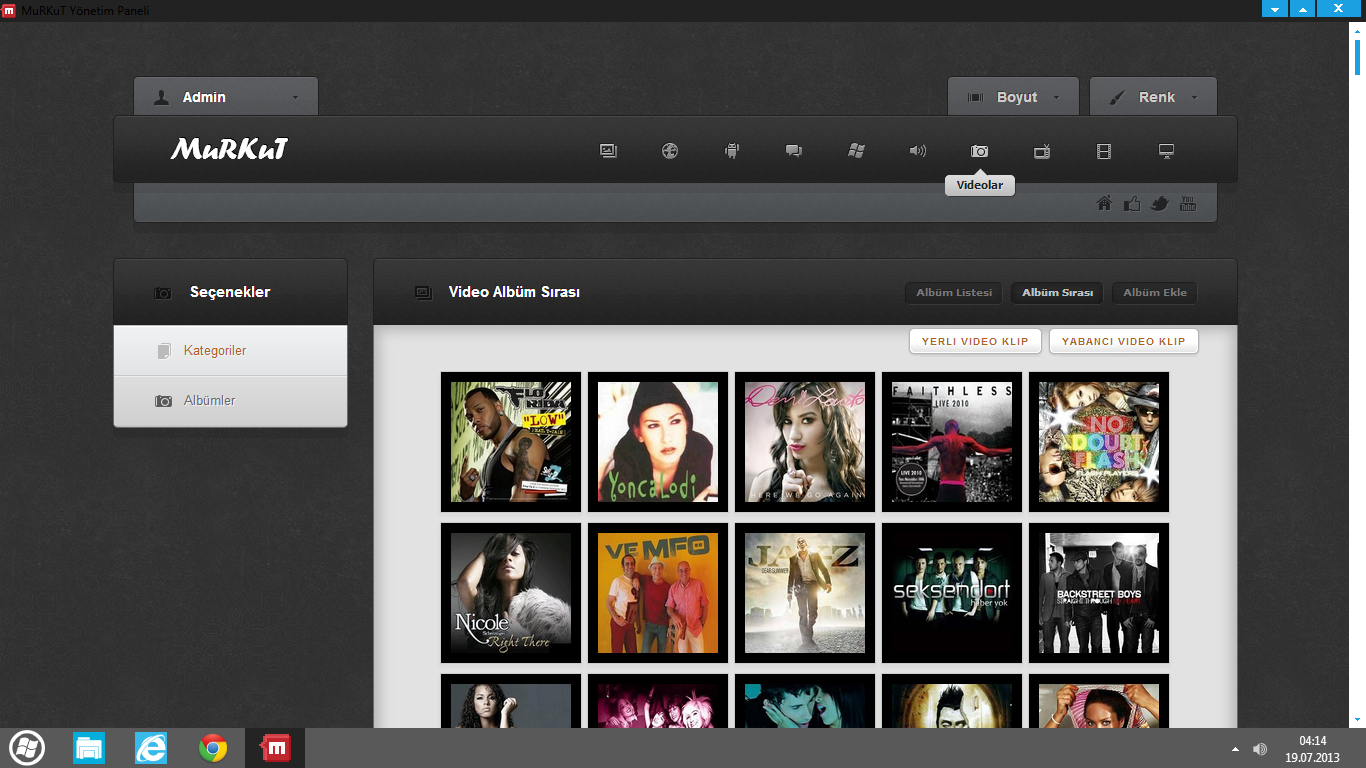
Task: Click the MuRKuT logo
Action: click(x=229, y=150)
